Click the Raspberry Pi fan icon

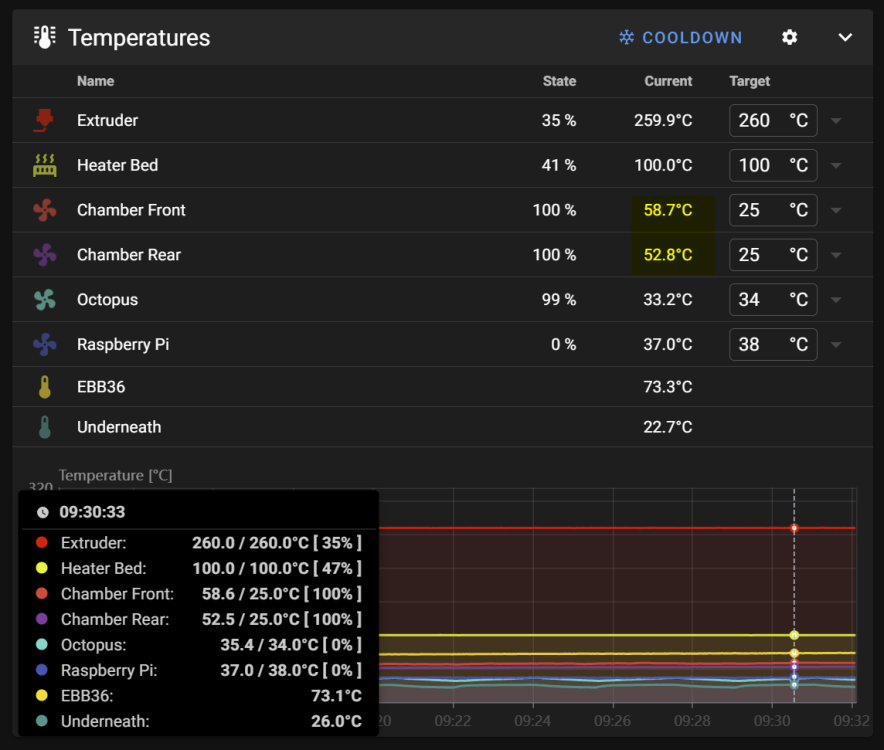click(x=45, y=345)
